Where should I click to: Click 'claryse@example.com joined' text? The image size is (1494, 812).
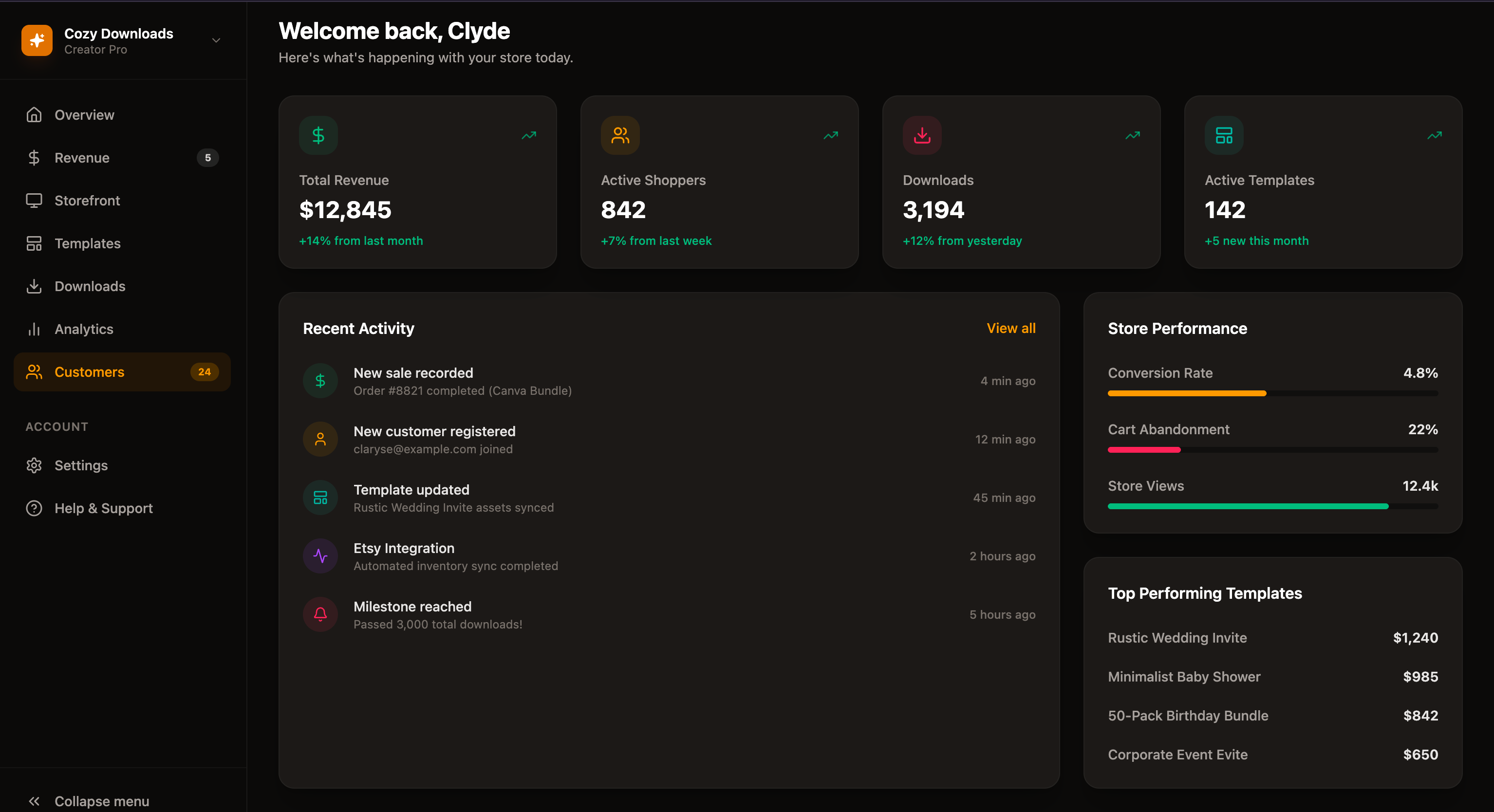pyautogui.click(x=432, y=449)
